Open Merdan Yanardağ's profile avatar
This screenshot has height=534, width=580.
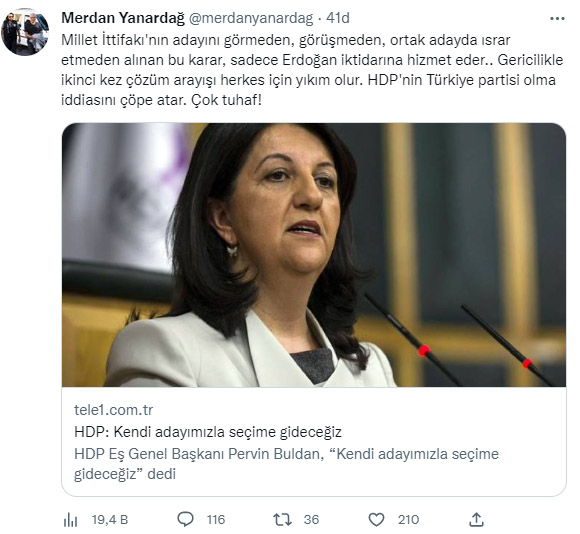25,32
